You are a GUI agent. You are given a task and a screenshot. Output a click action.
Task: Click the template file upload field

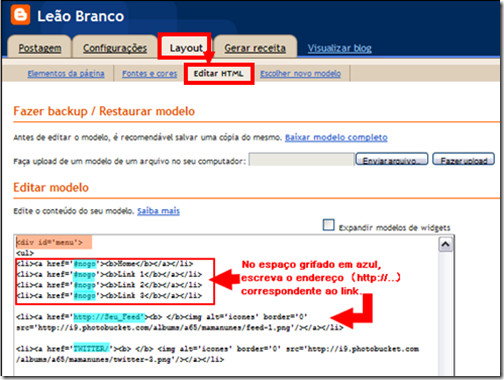pyautogui.click(x=301, y=160)
